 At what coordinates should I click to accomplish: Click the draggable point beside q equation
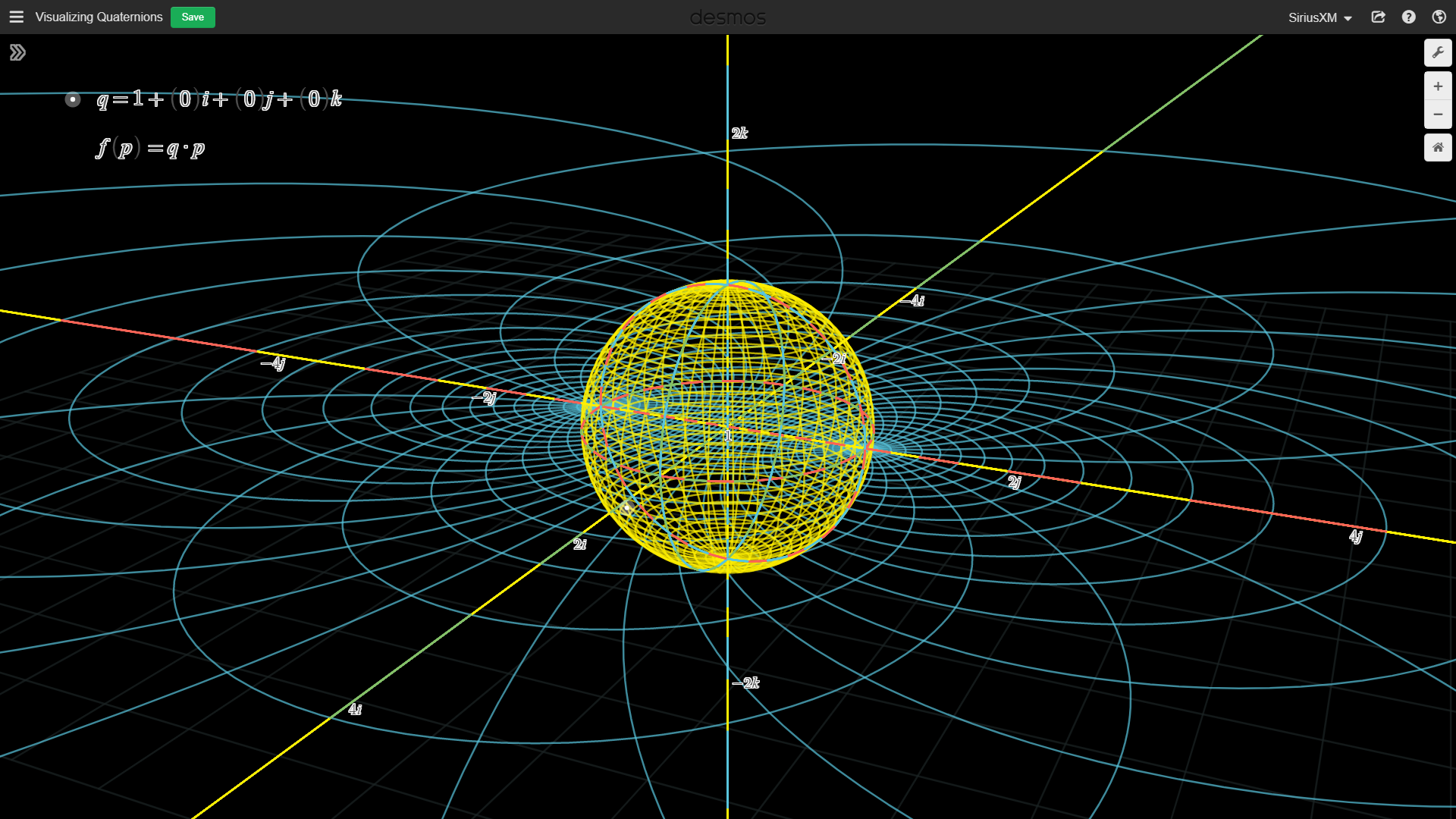coord(73,99)
